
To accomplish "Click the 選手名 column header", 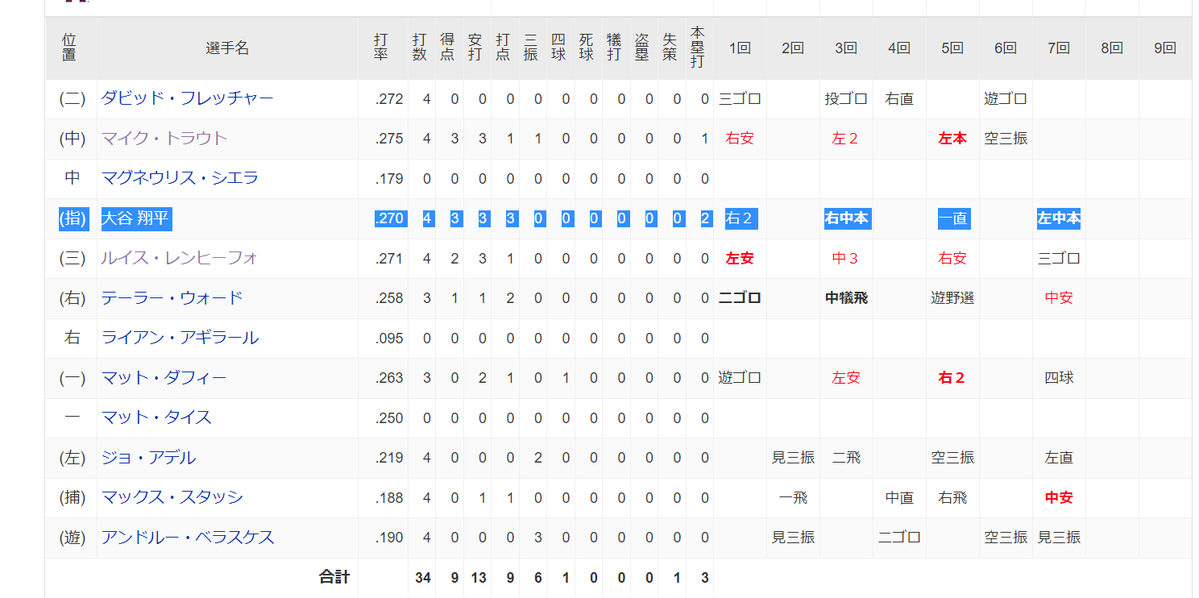I will coord(228,48).
